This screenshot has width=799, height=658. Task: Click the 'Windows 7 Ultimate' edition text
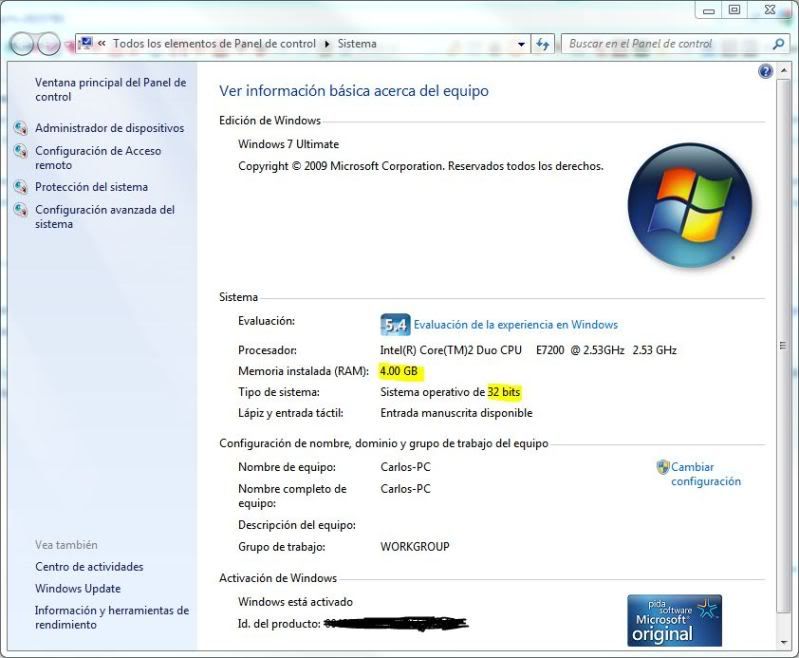(288, 144)
